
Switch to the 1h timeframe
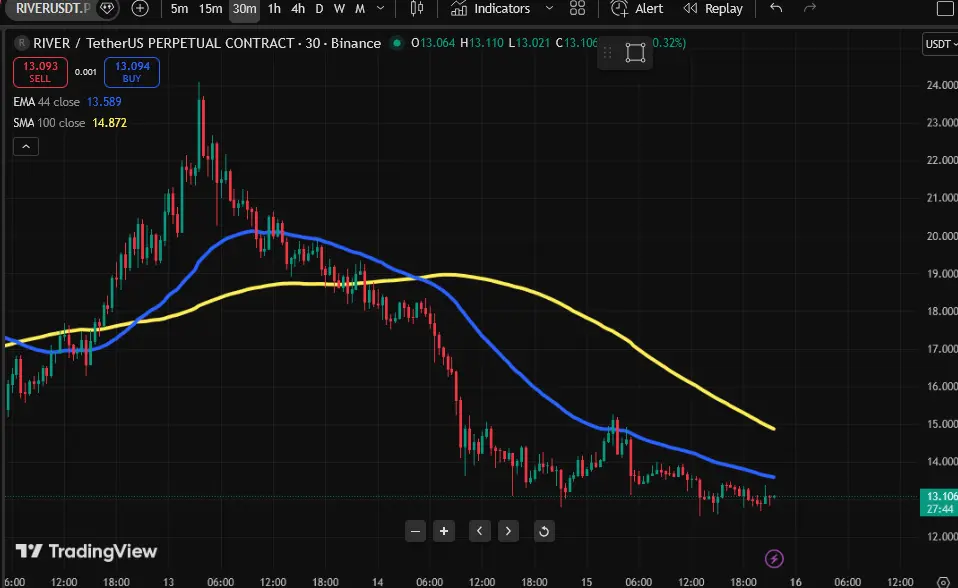tap(274, 9)
